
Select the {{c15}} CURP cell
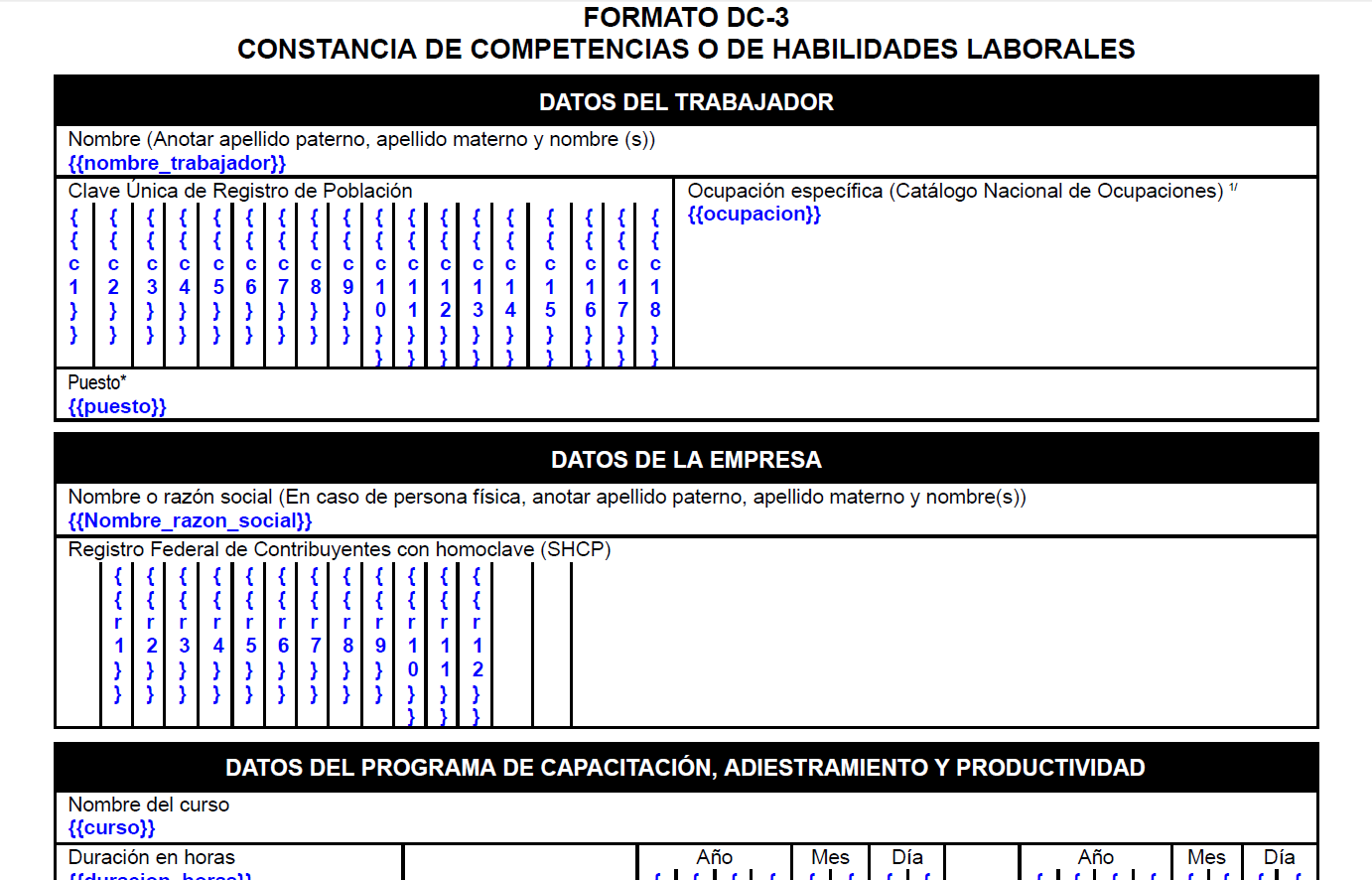tap(550, 287)
